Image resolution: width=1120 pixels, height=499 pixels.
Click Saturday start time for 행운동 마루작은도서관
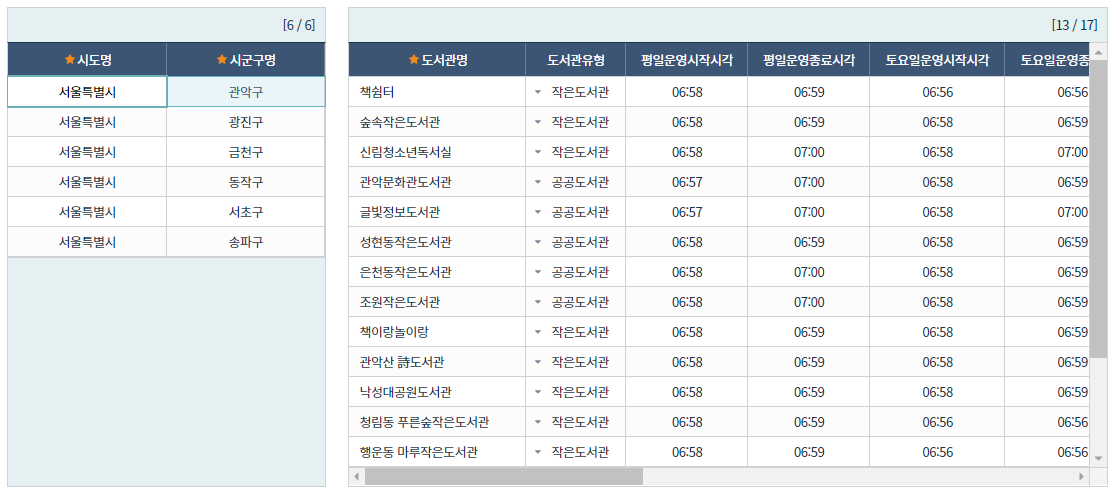point(937,452)
